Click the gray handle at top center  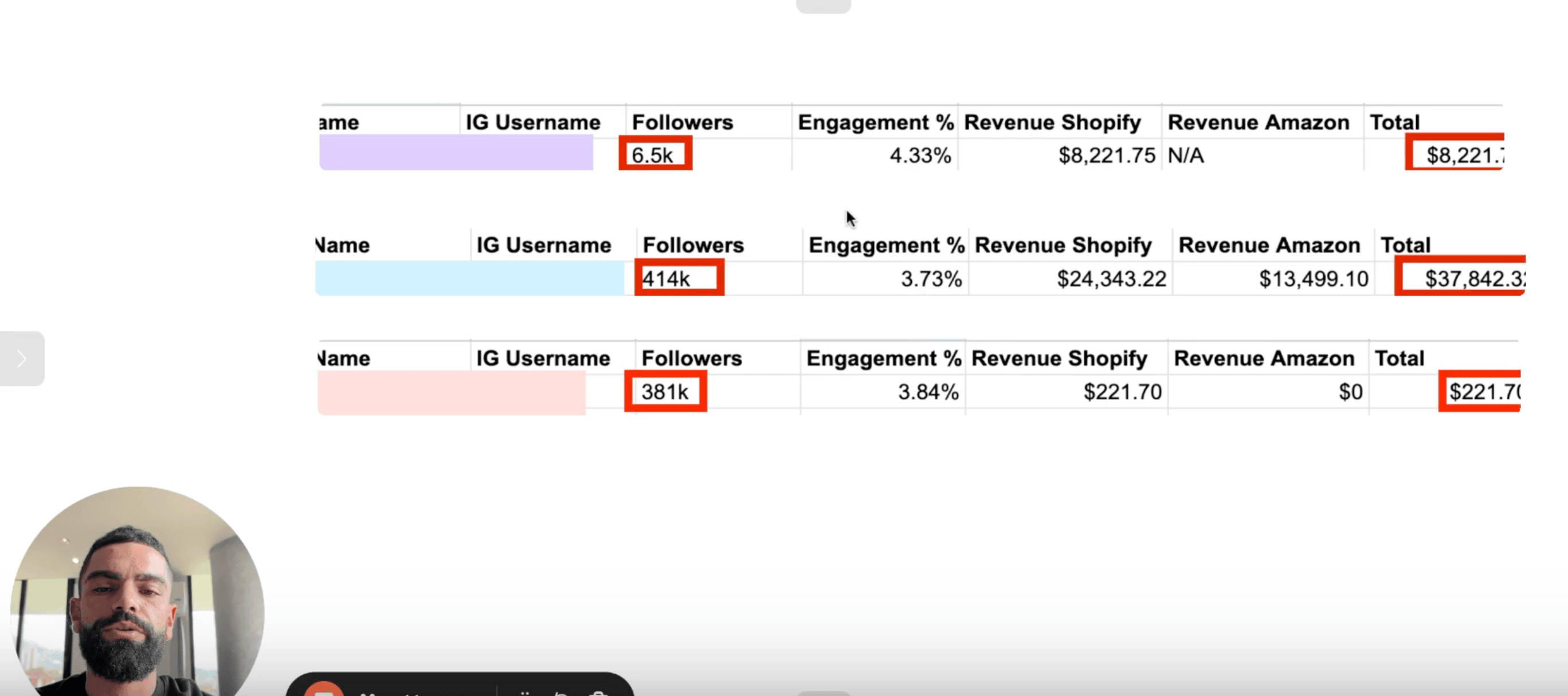click(823, 6)
